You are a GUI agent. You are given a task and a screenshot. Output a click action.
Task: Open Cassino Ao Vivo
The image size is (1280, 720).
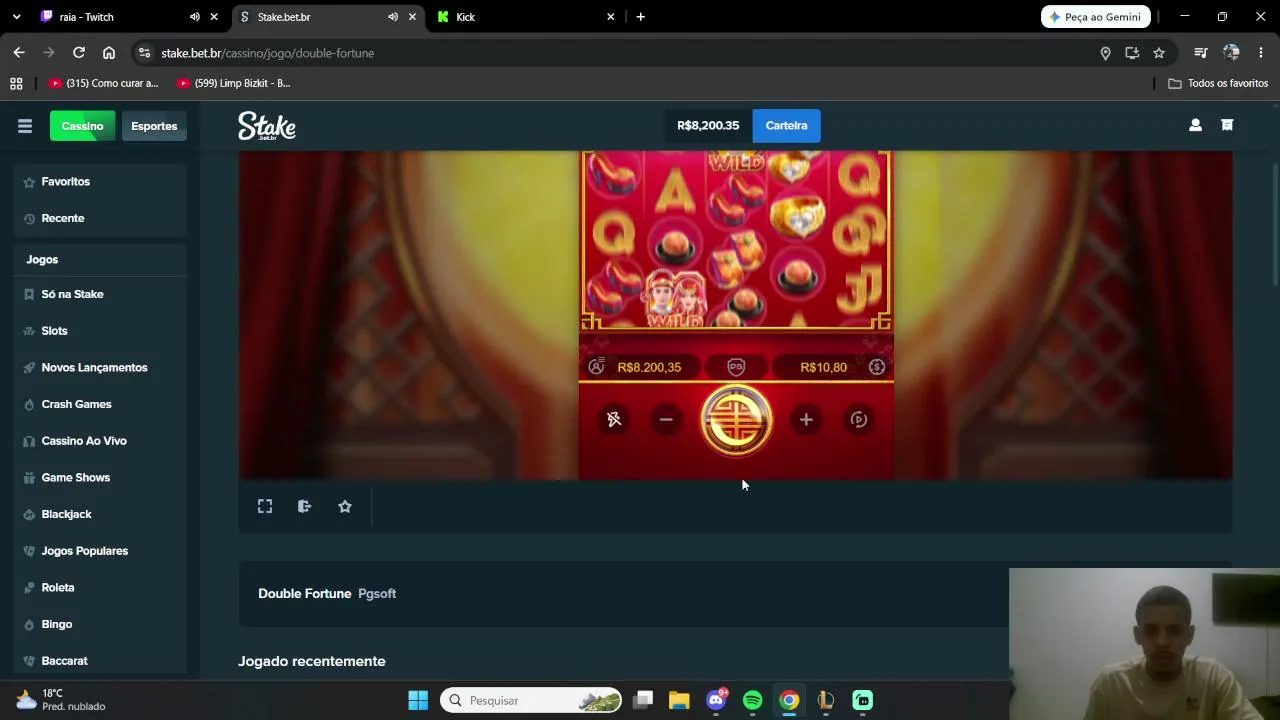coord(100,441)
